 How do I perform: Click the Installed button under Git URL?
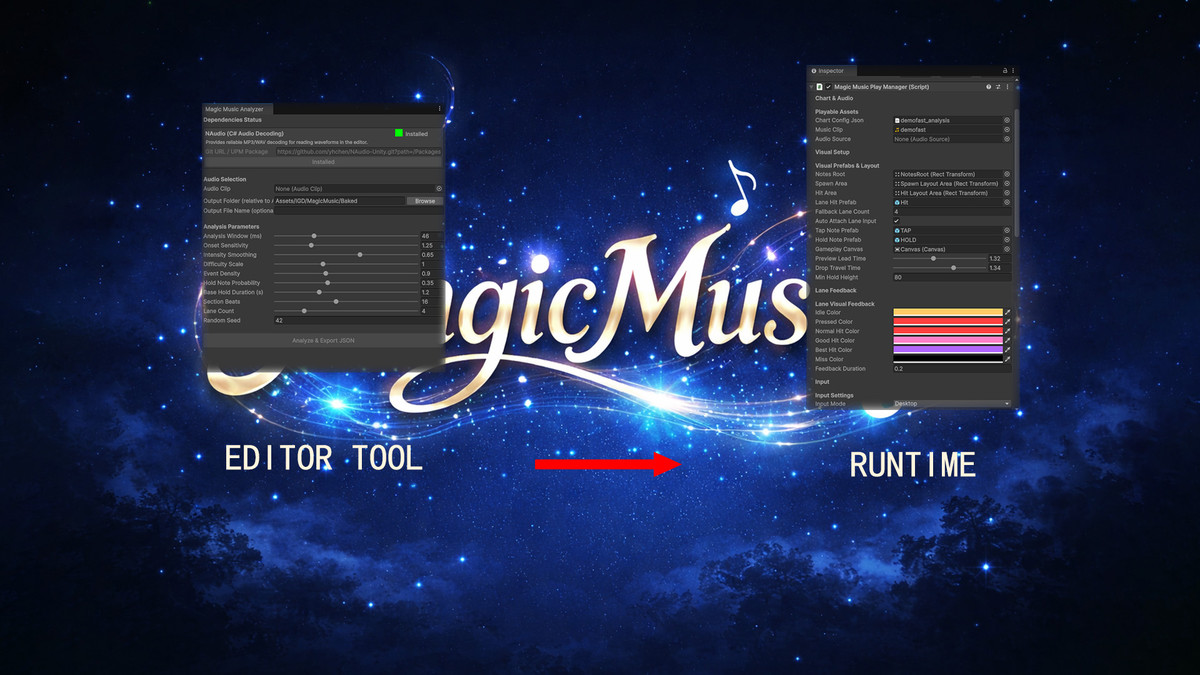tap(323, 162)
